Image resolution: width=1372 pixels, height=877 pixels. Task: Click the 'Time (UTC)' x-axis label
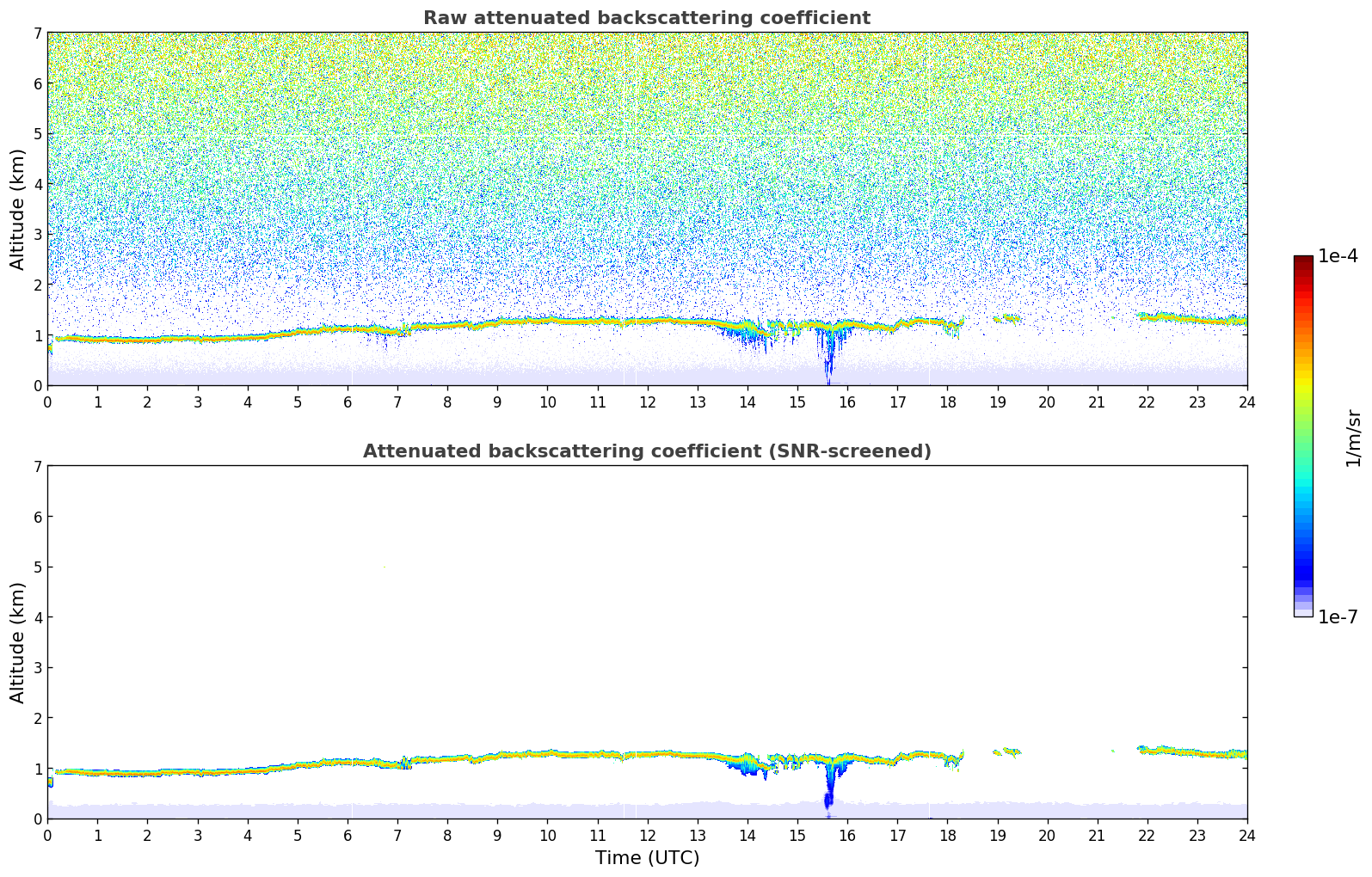coord(647,857)
